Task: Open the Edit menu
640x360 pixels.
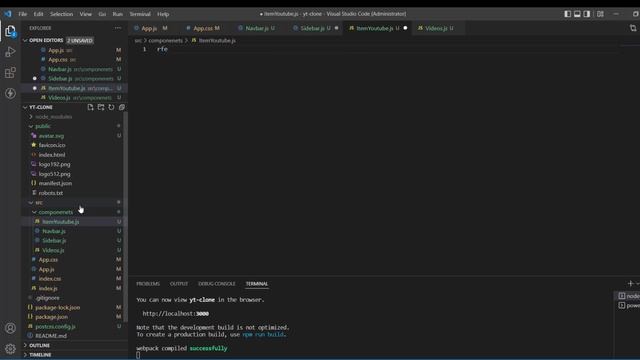Action: tap(38, 14)
